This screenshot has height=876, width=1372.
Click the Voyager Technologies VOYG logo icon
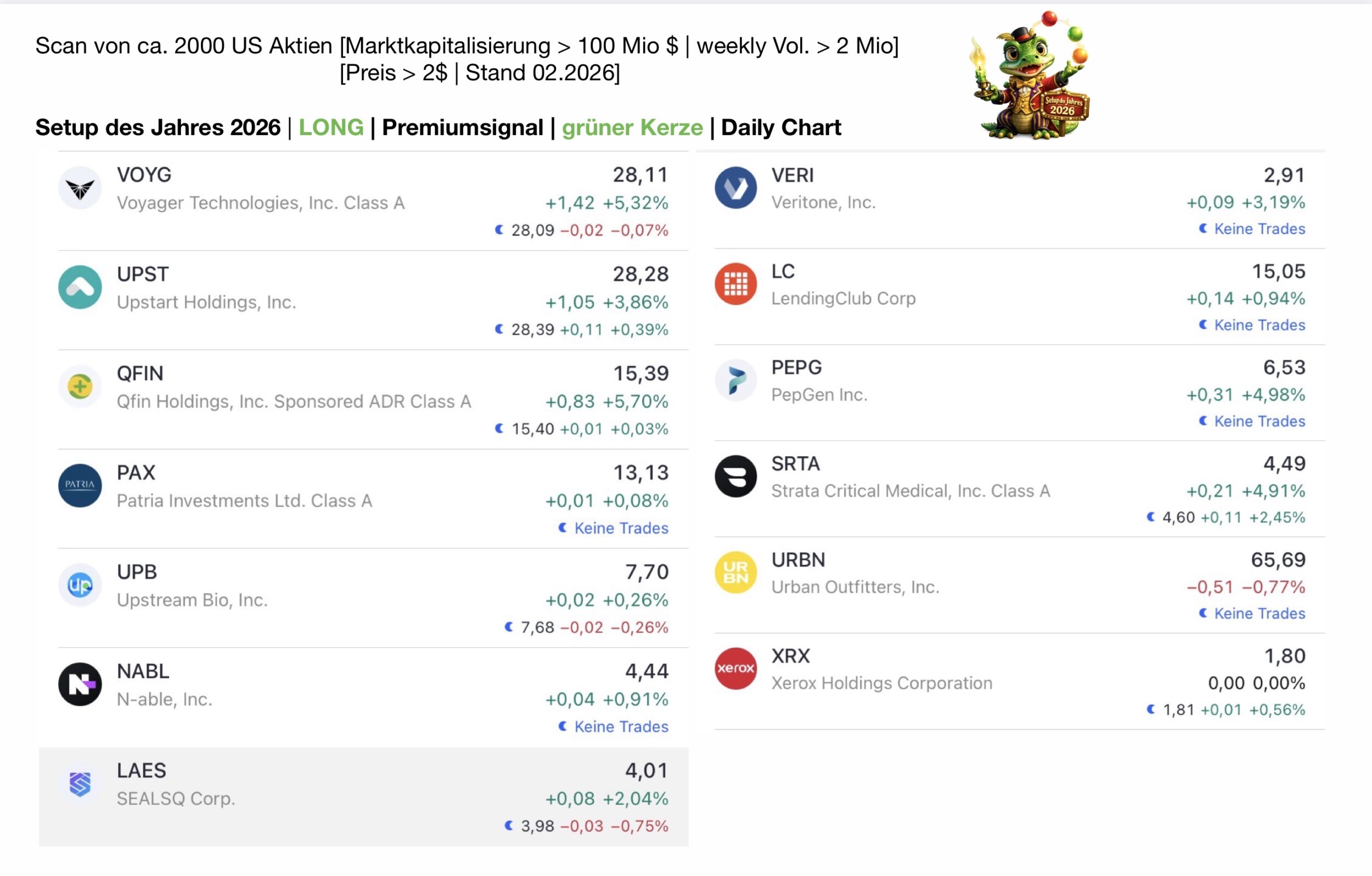80,188
